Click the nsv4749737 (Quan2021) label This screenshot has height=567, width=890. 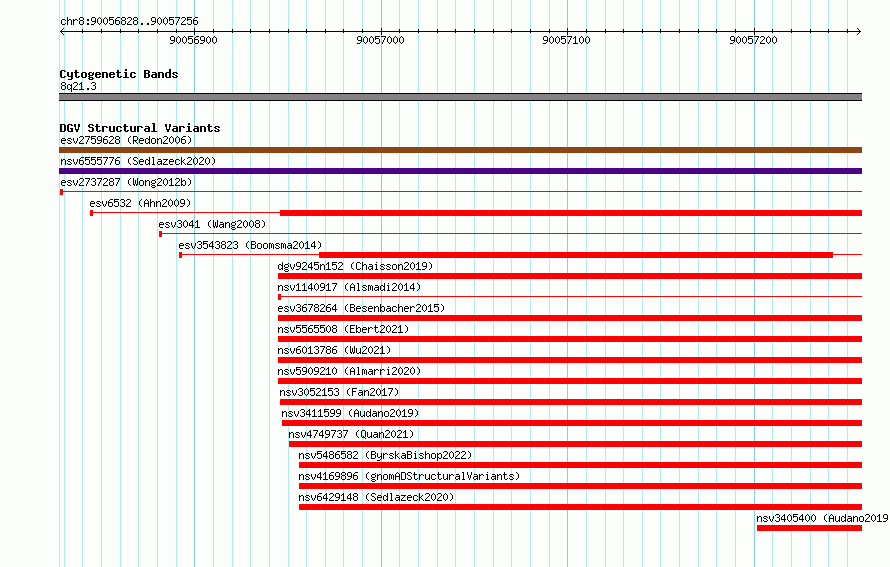point(351,434)
